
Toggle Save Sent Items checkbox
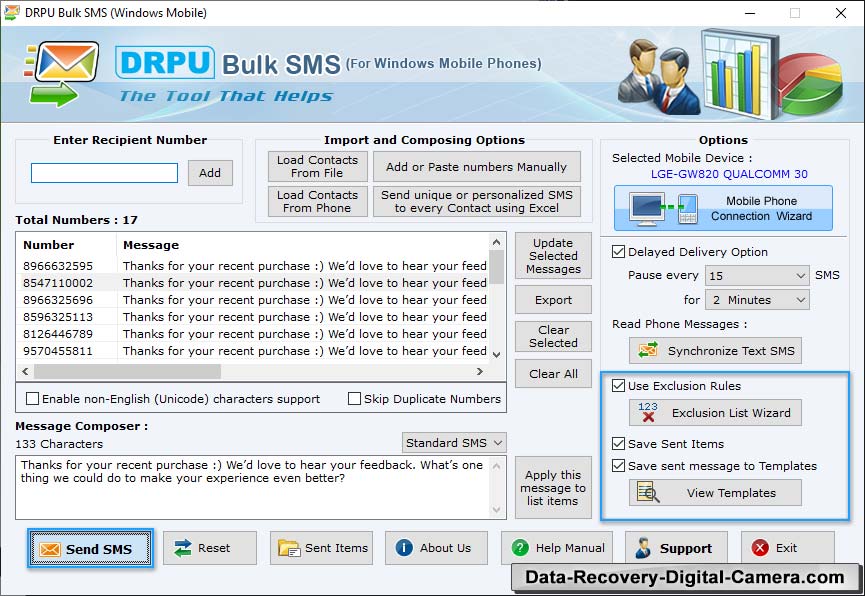click(x=618, y=443)
